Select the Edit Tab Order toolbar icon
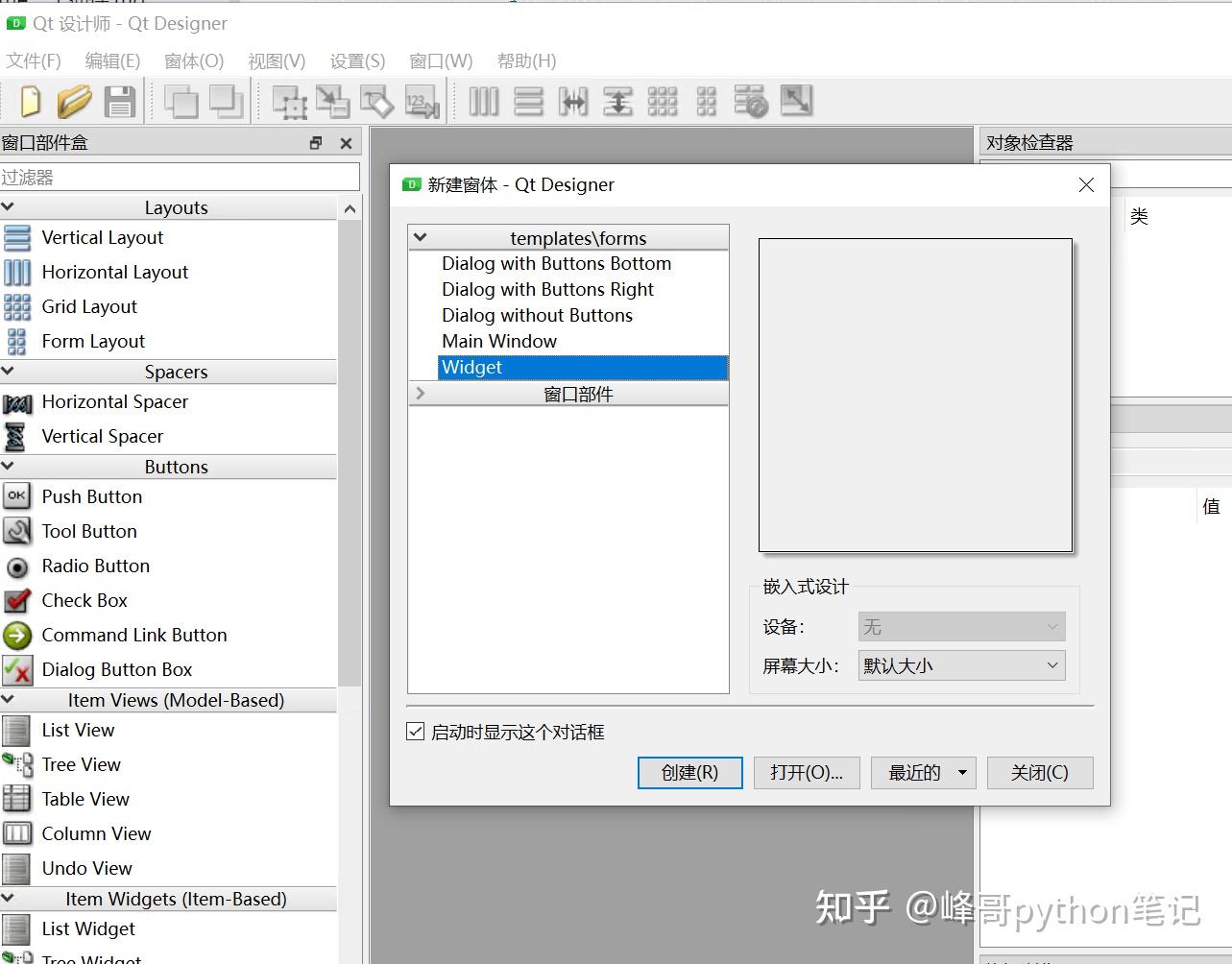Image resolution: width=1232 pixels, height=964 pixels. (422, 101)
